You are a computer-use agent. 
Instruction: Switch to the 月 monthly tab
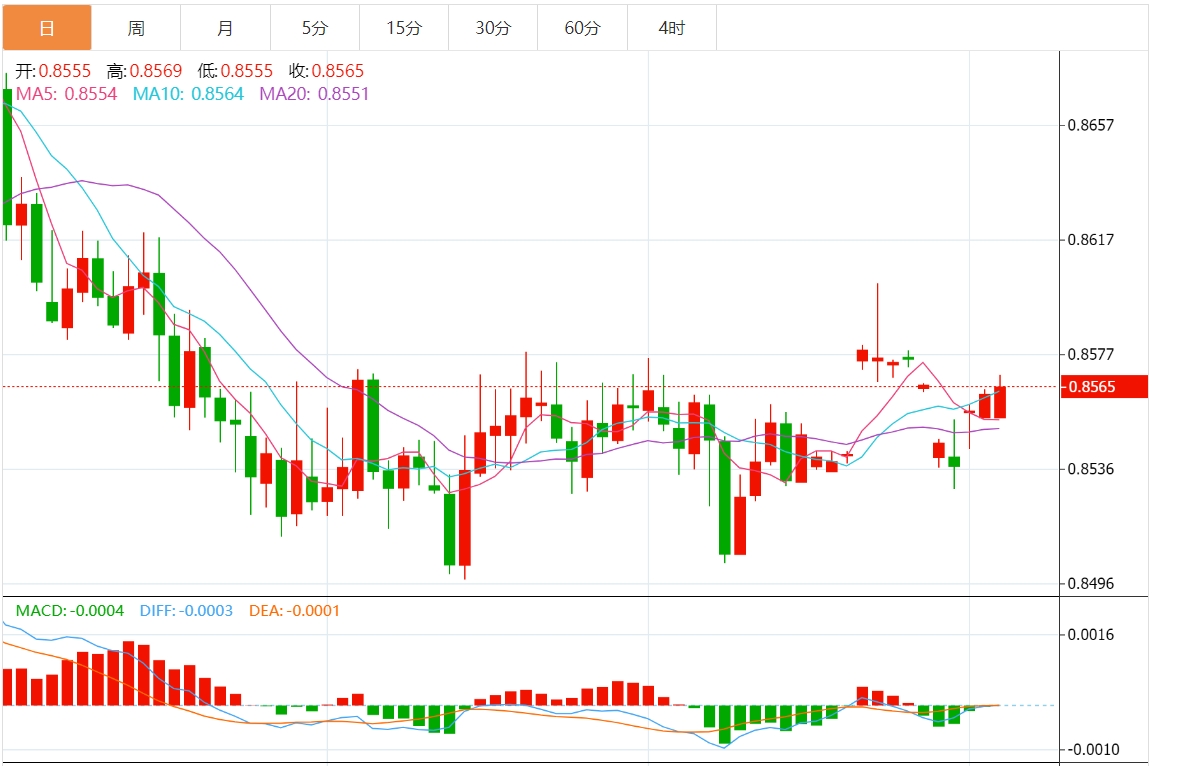[225, 28]
